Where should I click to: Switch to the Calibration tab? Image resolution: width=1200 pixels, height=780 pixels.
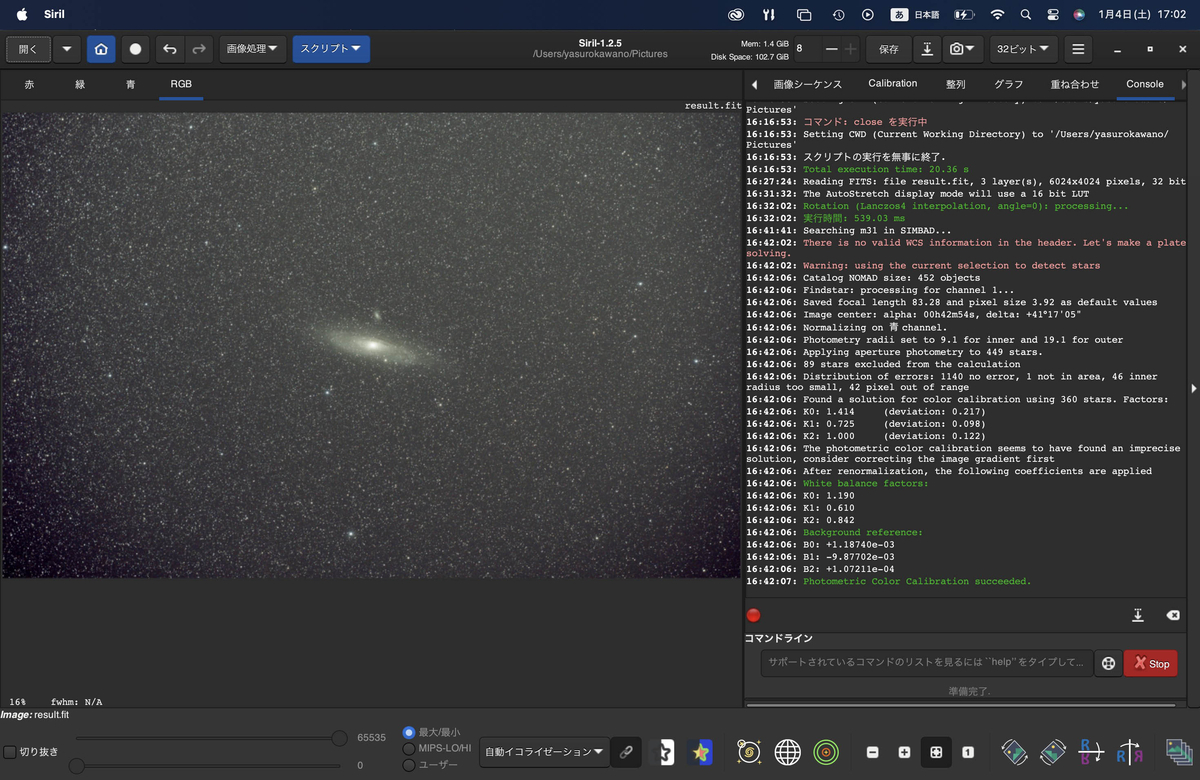pyautogui.click(x=893, y=84)
